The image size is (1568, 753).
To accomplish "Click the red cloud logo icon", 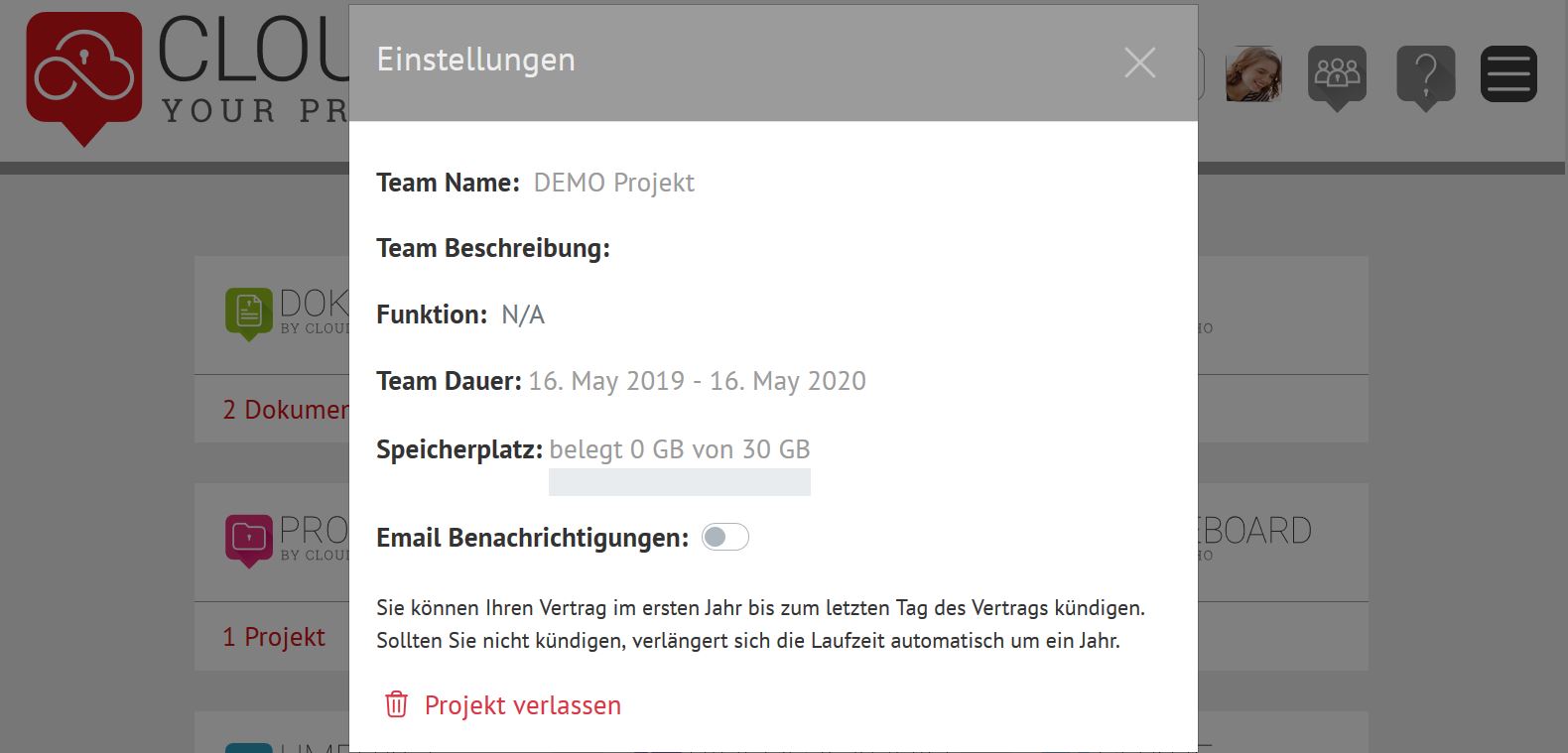I will pos(84,77).
